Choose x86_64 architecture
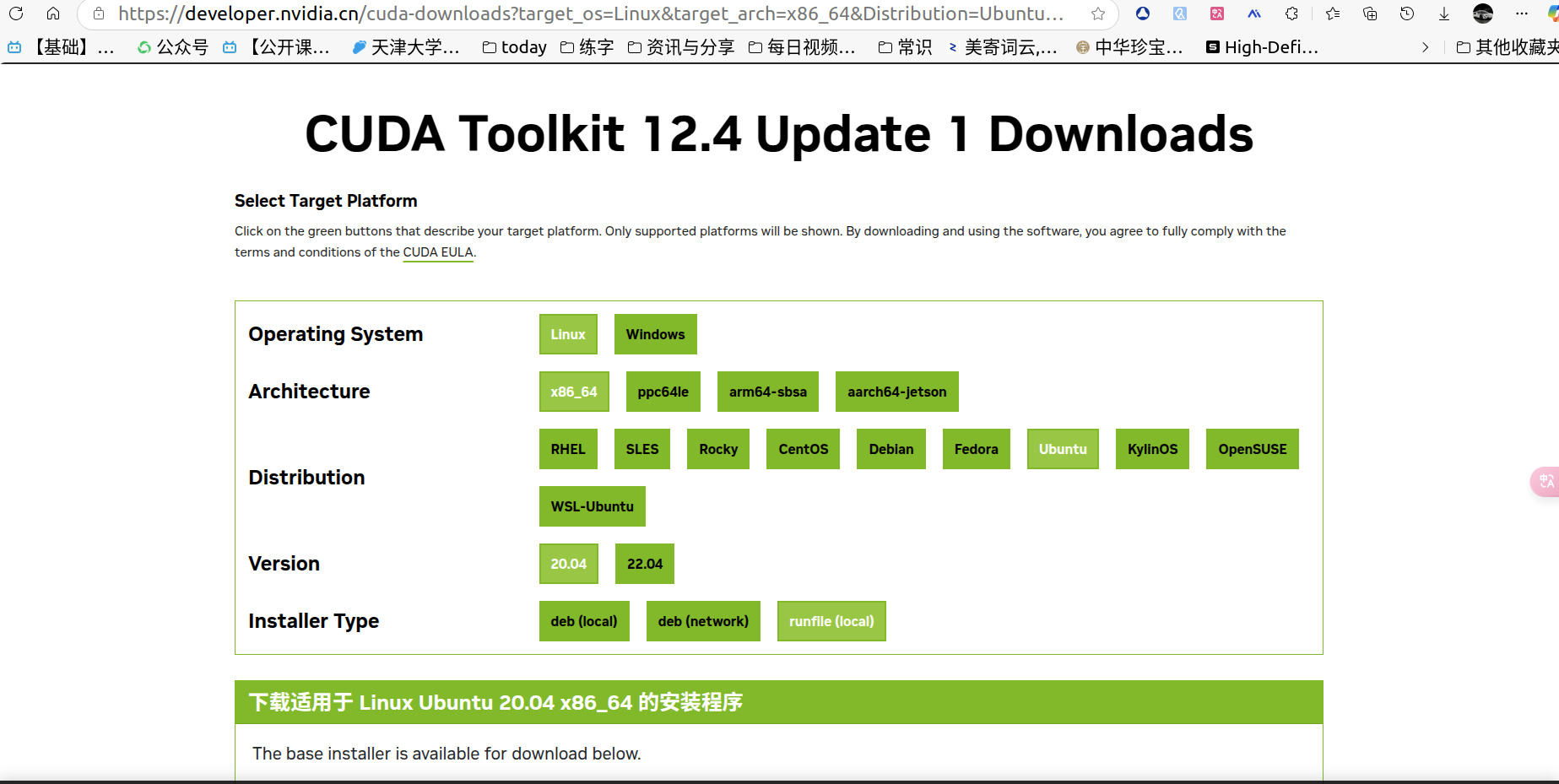 pos(574,392)
